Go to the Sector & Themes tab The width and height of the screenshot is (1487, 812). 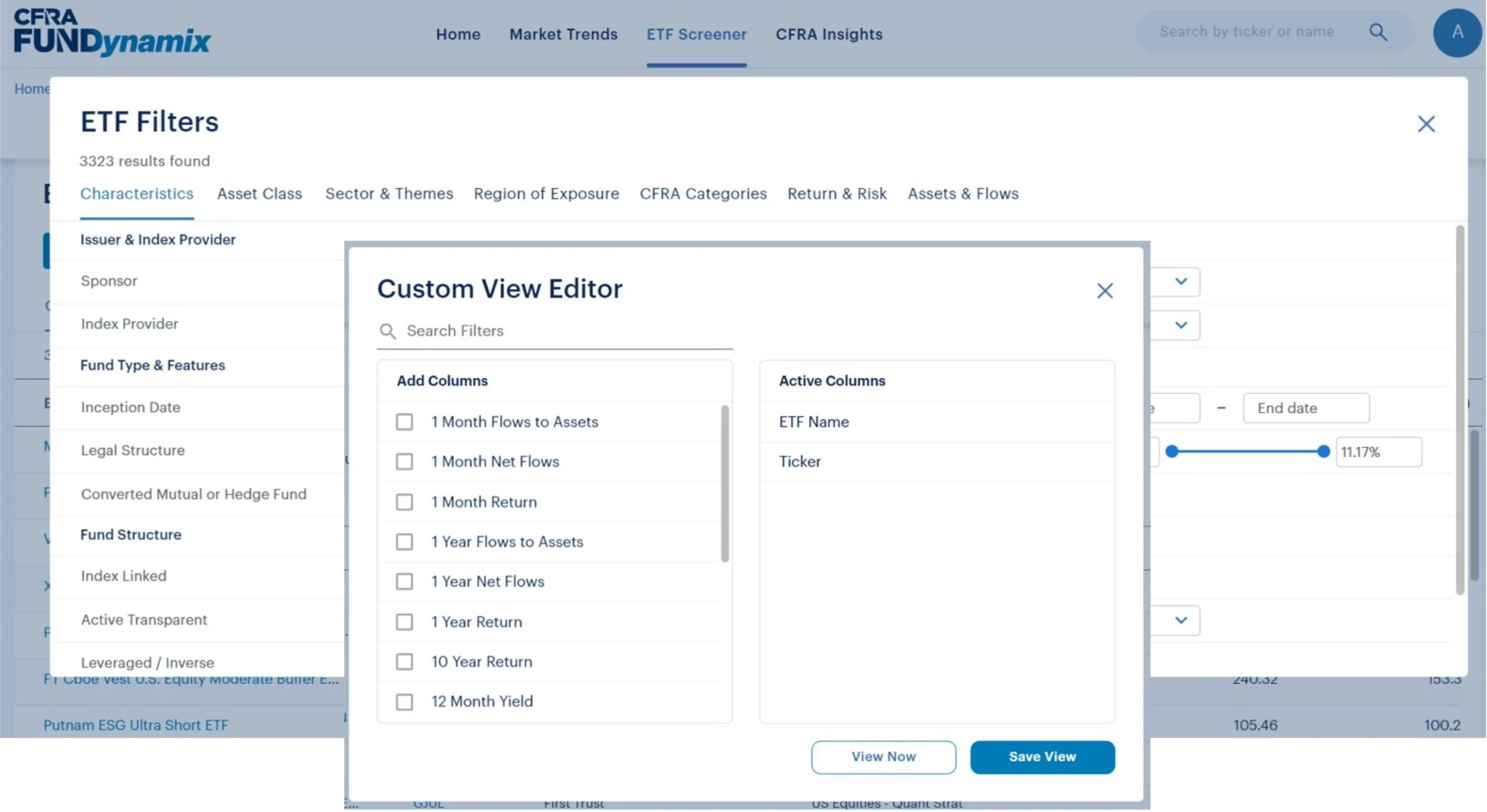389,193
